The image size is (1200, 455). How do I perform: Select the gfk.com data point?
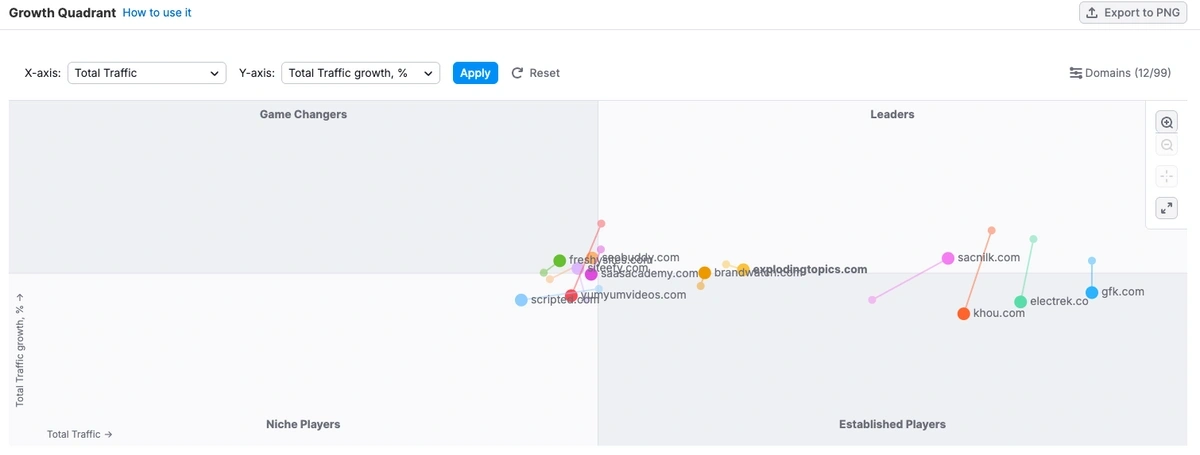pos(1092,293)
